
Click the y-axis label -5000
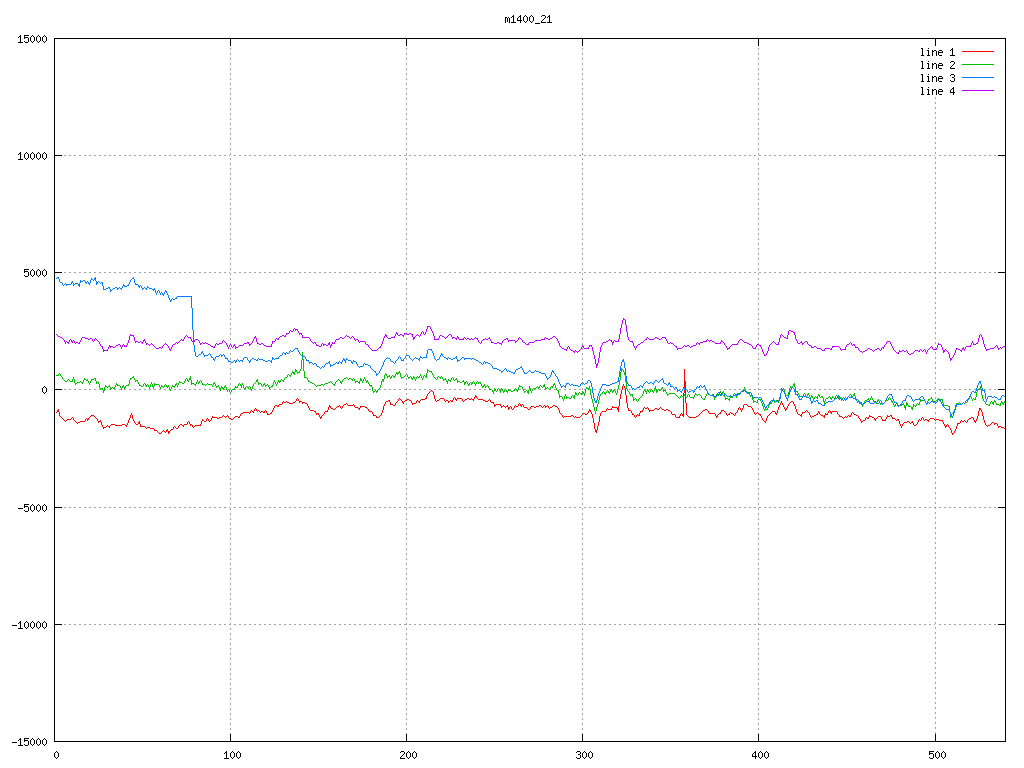click(33, 507)
